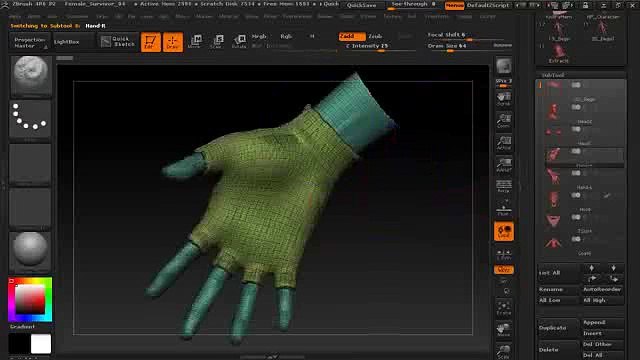Image resolution: width=640 pixels, height=360 pixels.
Task: Select the black secondary color swatch
Action: (x=19, y=344)
